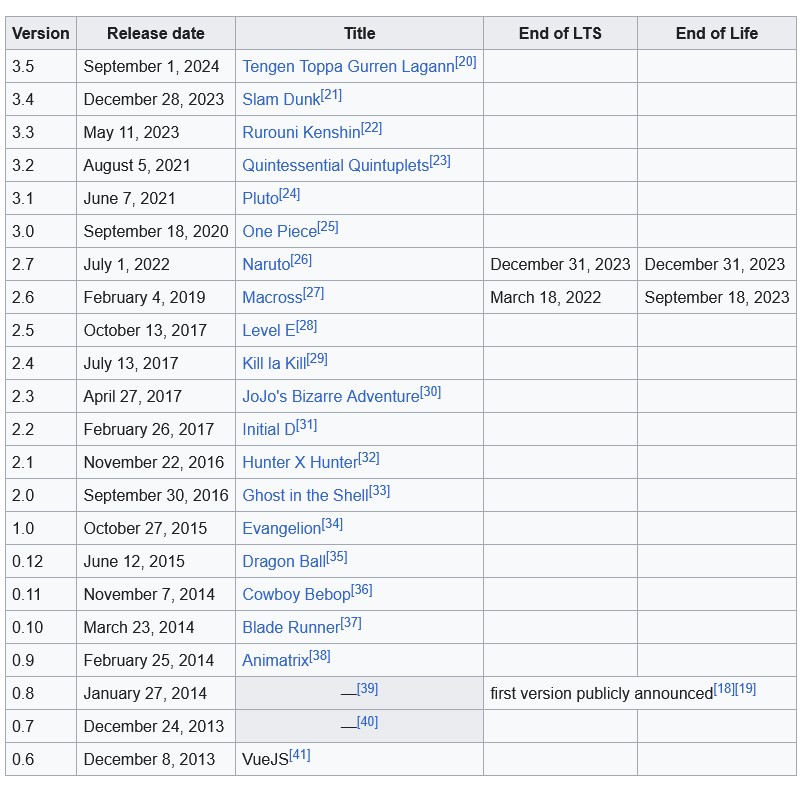Open the Animatrix link
Screen dimensions: 810x786
click(275, 662)
